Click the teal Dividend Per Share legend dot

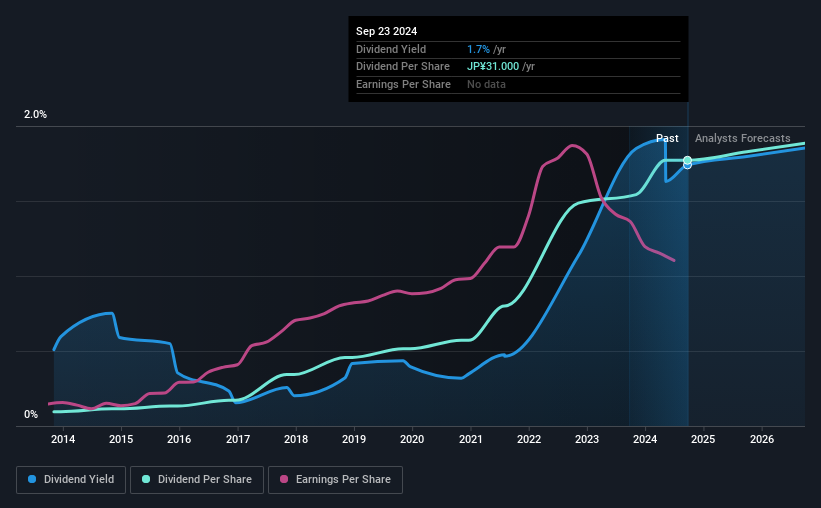click(x=146, y=479)
